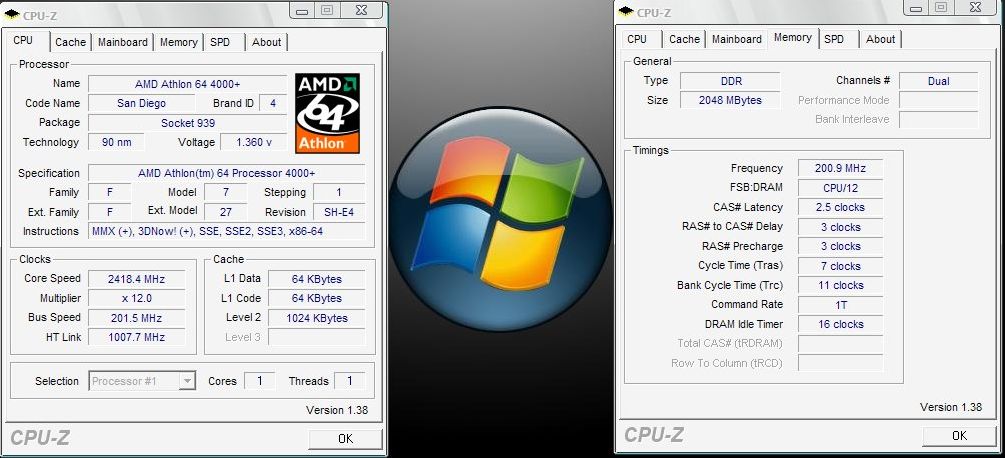Screen dimensions: 1005x458
Task: Click the CPU-Z icon in left window title bar
Action: (12, 15)
